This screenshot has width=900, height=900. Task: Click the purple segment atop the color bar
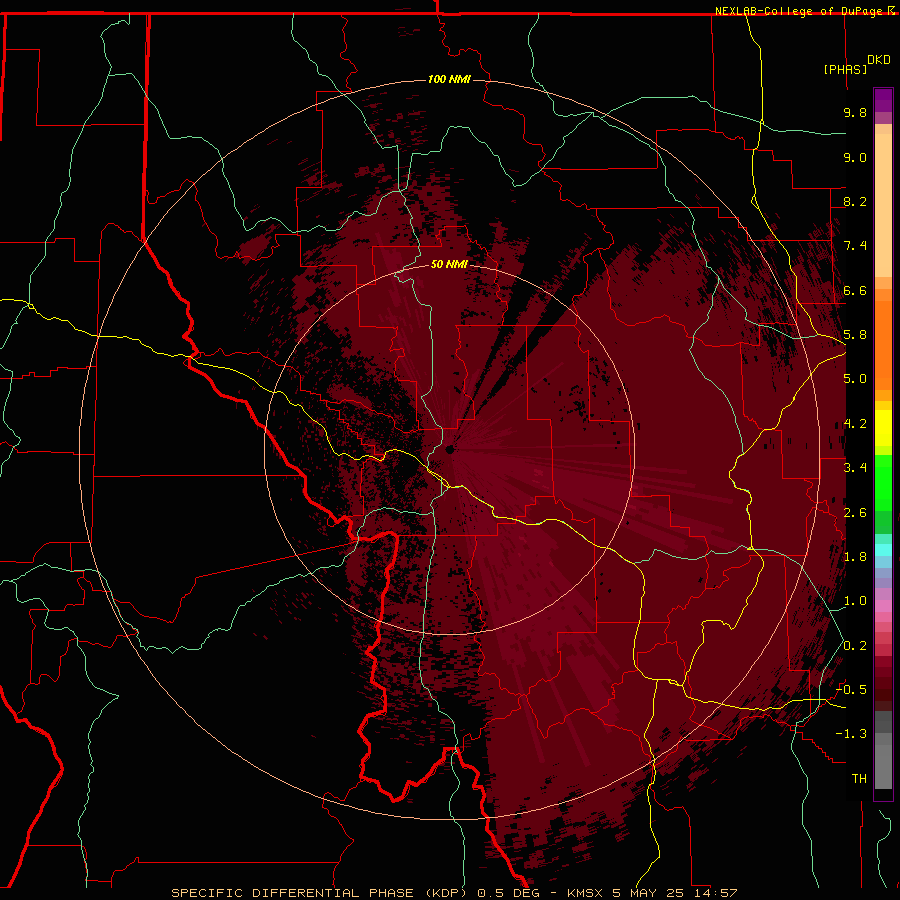[883, 100]
